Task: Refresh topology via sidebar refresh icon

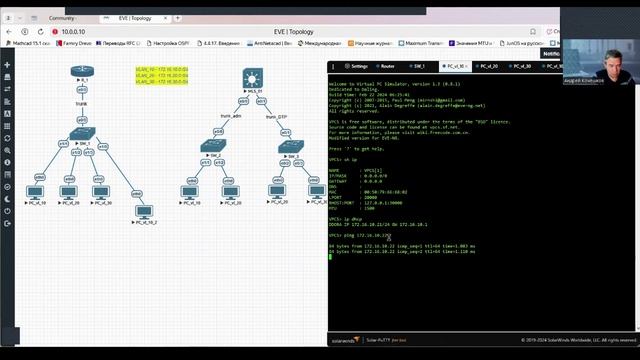Action: [x=7, y=138]
